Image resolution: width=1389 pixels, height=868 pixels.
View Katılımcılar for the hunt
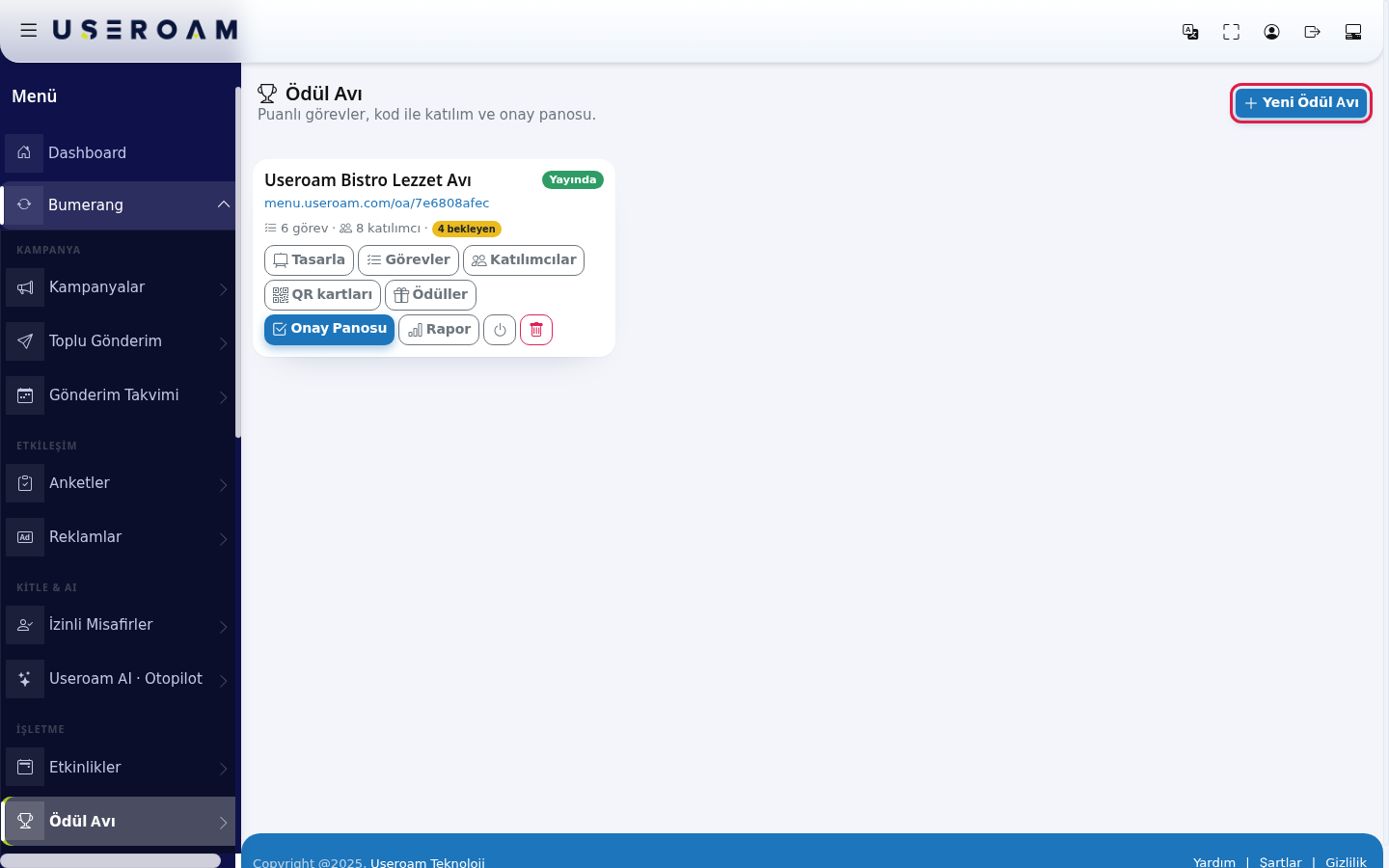524,260
